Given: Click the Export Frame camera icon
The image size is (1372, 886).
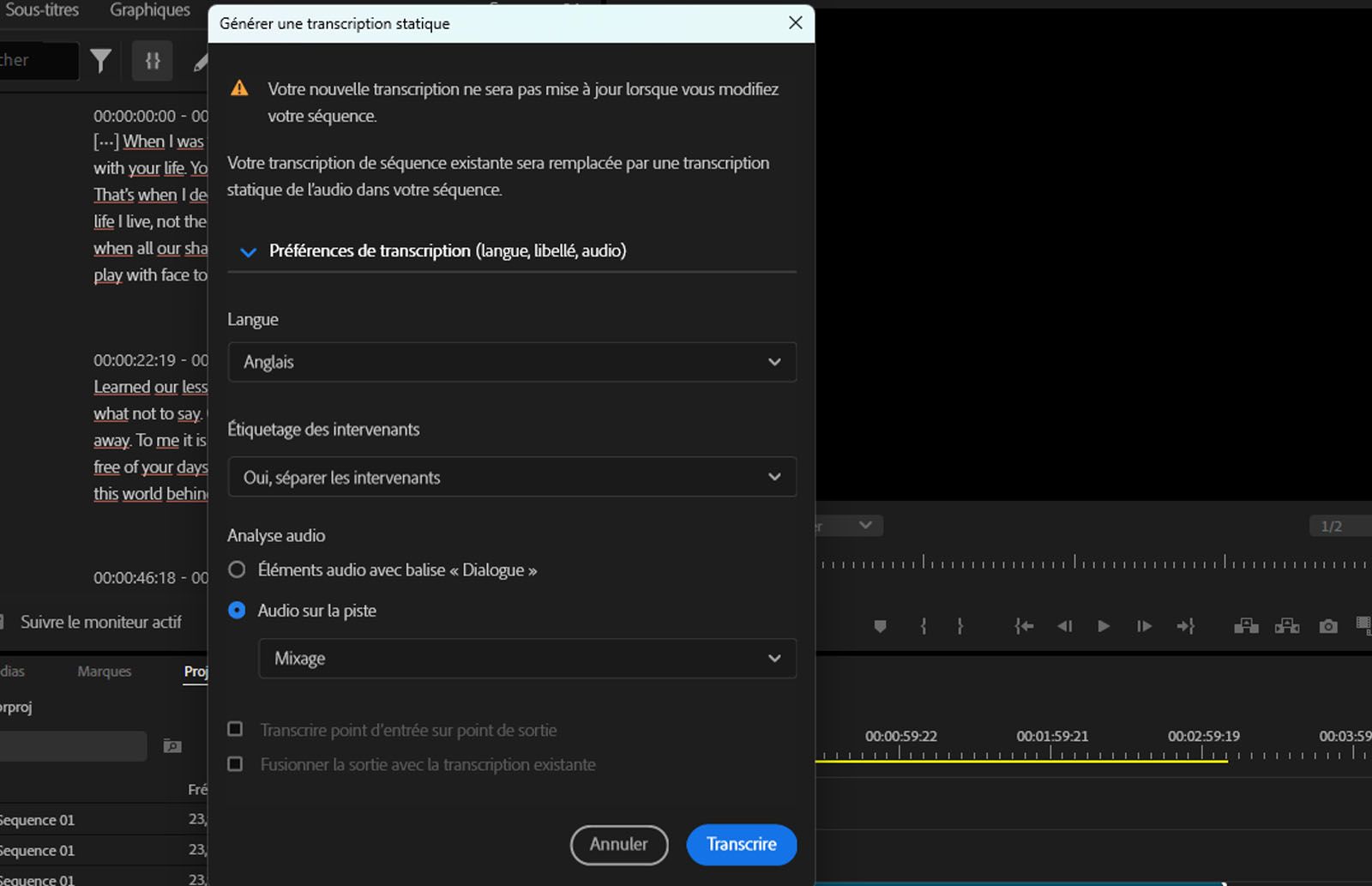Looking at the screenshot, I should [1328, 626].
